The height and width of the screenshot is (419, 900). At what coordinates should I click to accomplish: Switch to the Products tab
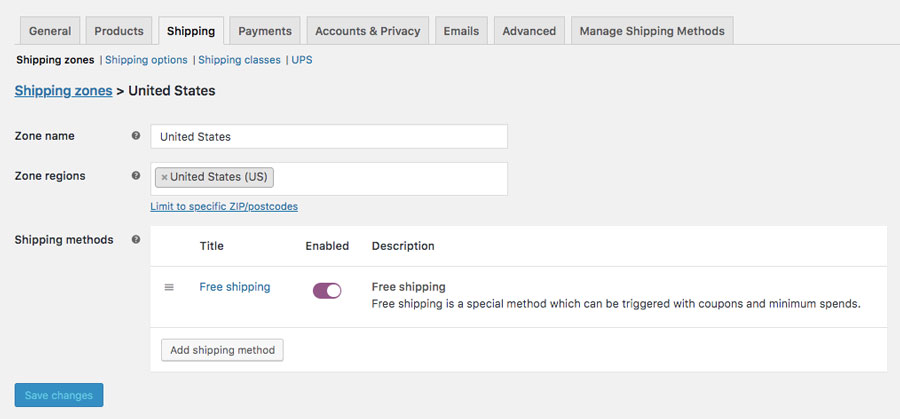[119, 31]
